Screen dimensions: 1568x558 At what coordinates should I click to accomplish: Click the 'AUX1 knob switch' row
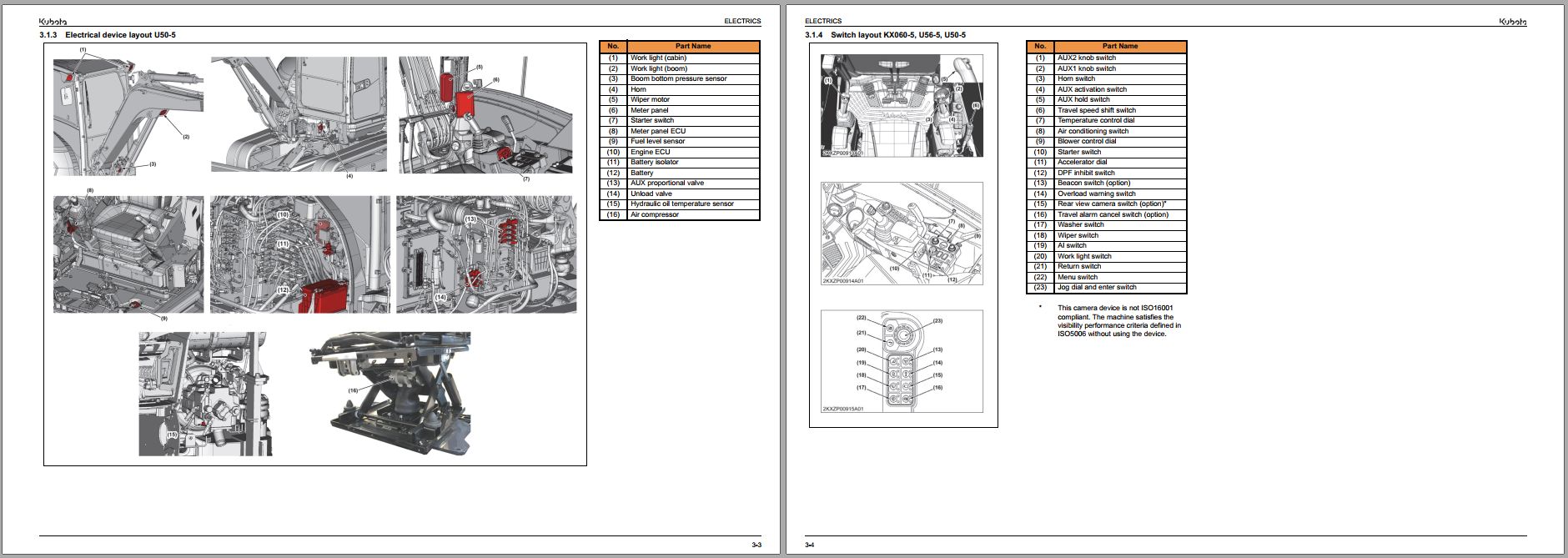(1107, 68)
